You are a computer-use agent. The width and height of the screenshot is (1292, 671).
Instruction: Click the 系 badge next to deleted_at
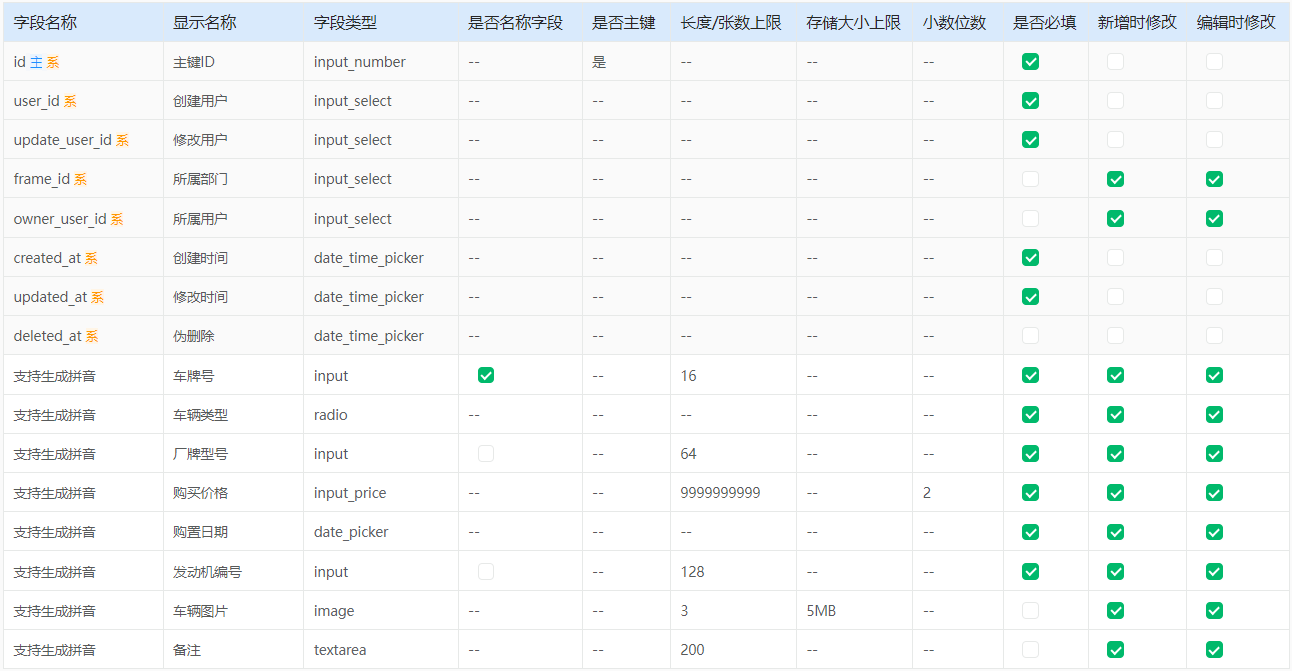(x=91, y=337)
